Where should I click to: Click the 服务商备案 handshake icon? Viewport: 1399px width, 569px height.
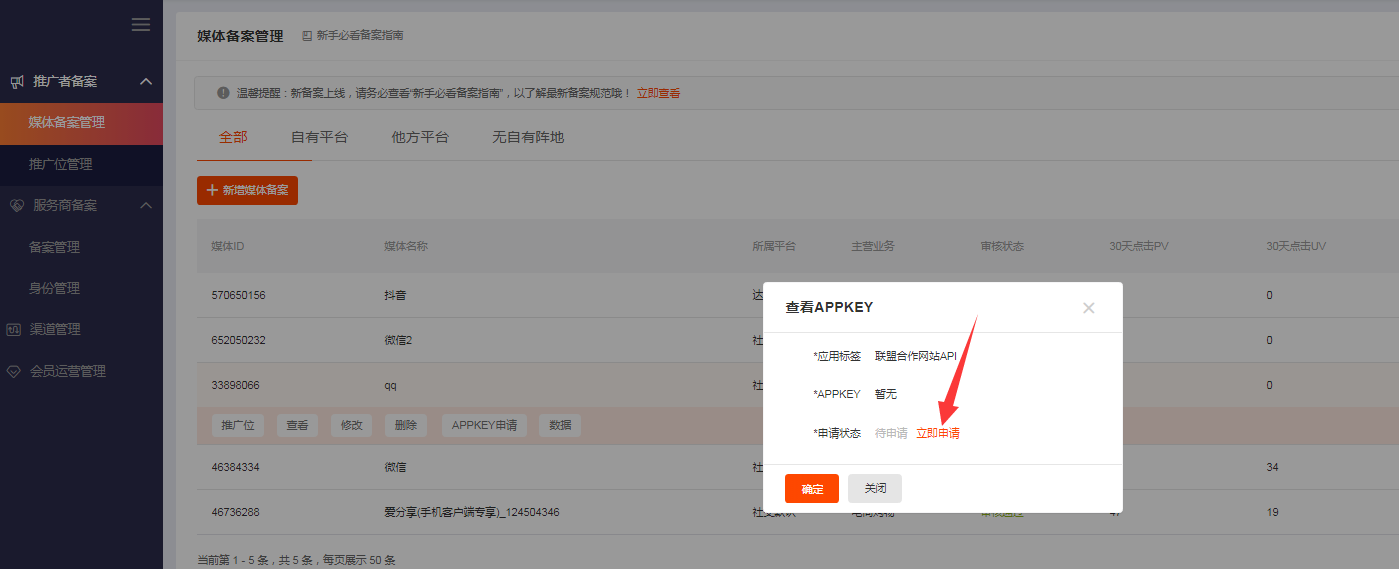point(16,205)
